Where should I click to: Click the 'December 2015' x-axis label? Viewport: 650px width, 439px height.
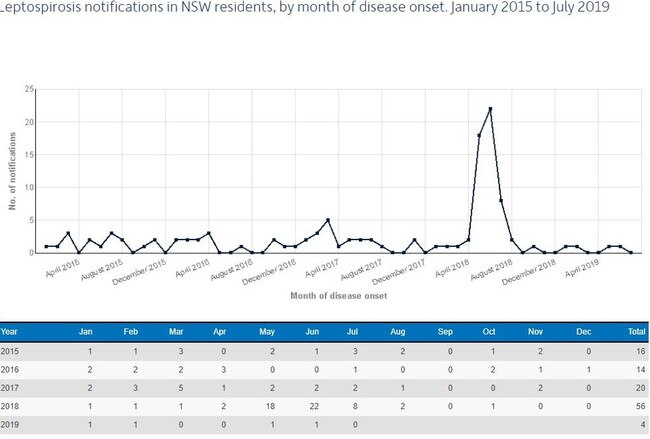tap(139, 272)
